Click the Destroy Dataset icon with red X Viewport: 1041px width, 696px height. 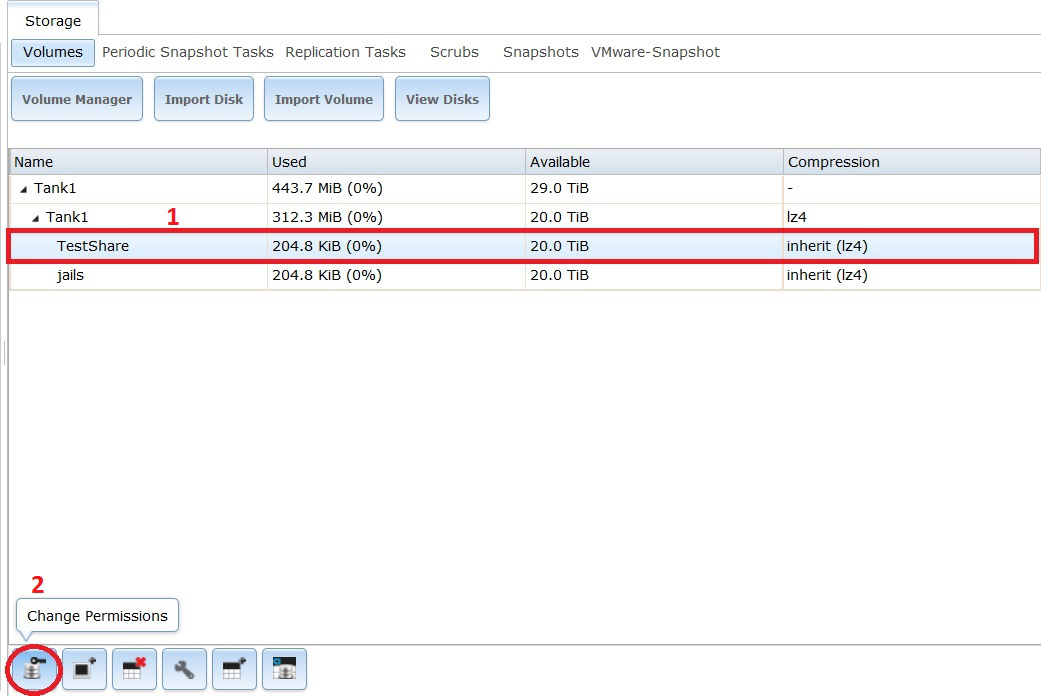pos(134,670)
